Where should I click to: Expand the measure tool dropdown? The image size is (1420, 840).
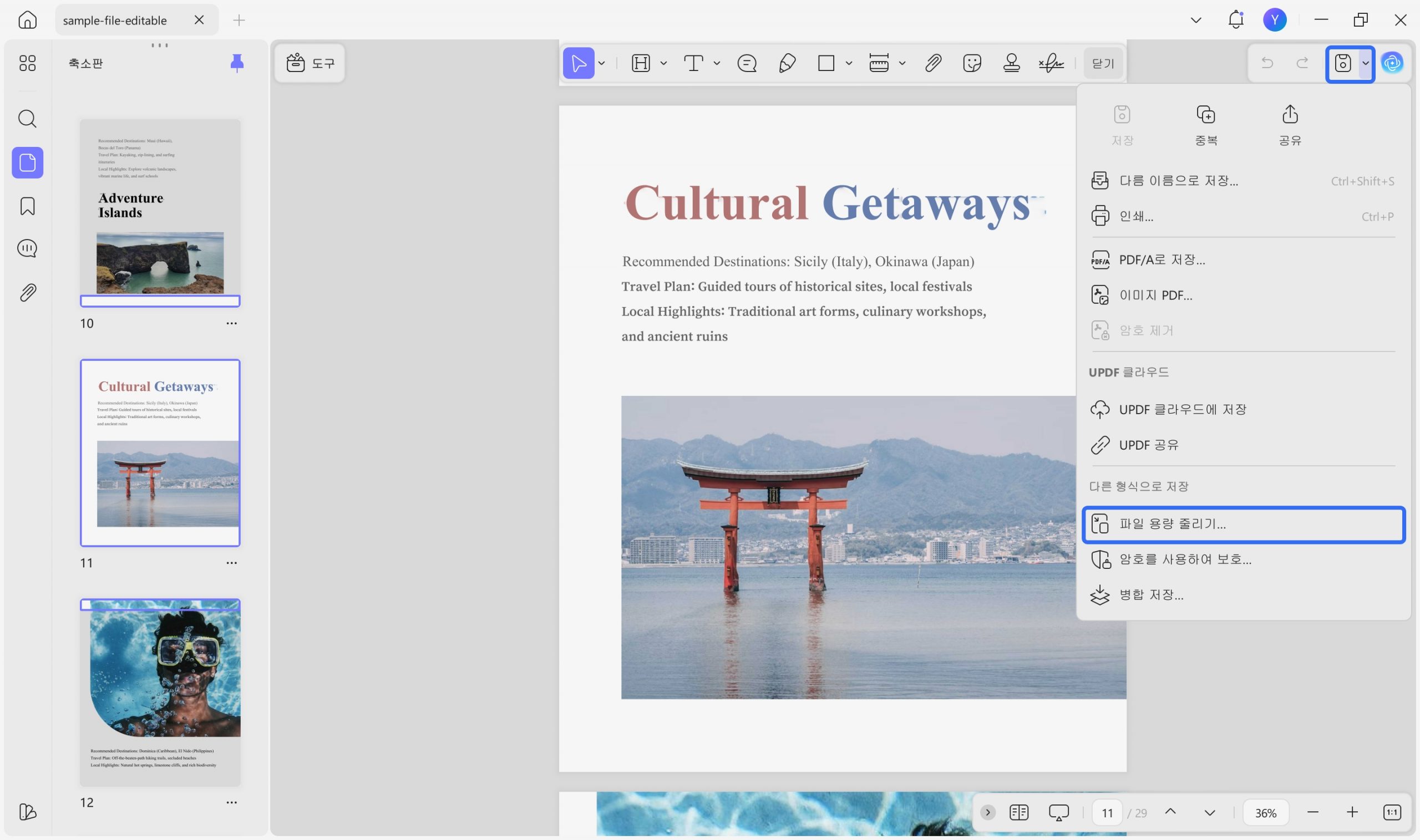[x=902, y=63]
